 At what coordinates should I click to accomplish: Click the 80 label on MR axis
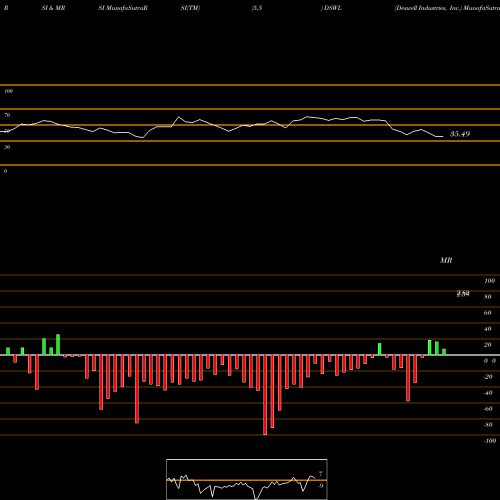[x=488, y=297]
